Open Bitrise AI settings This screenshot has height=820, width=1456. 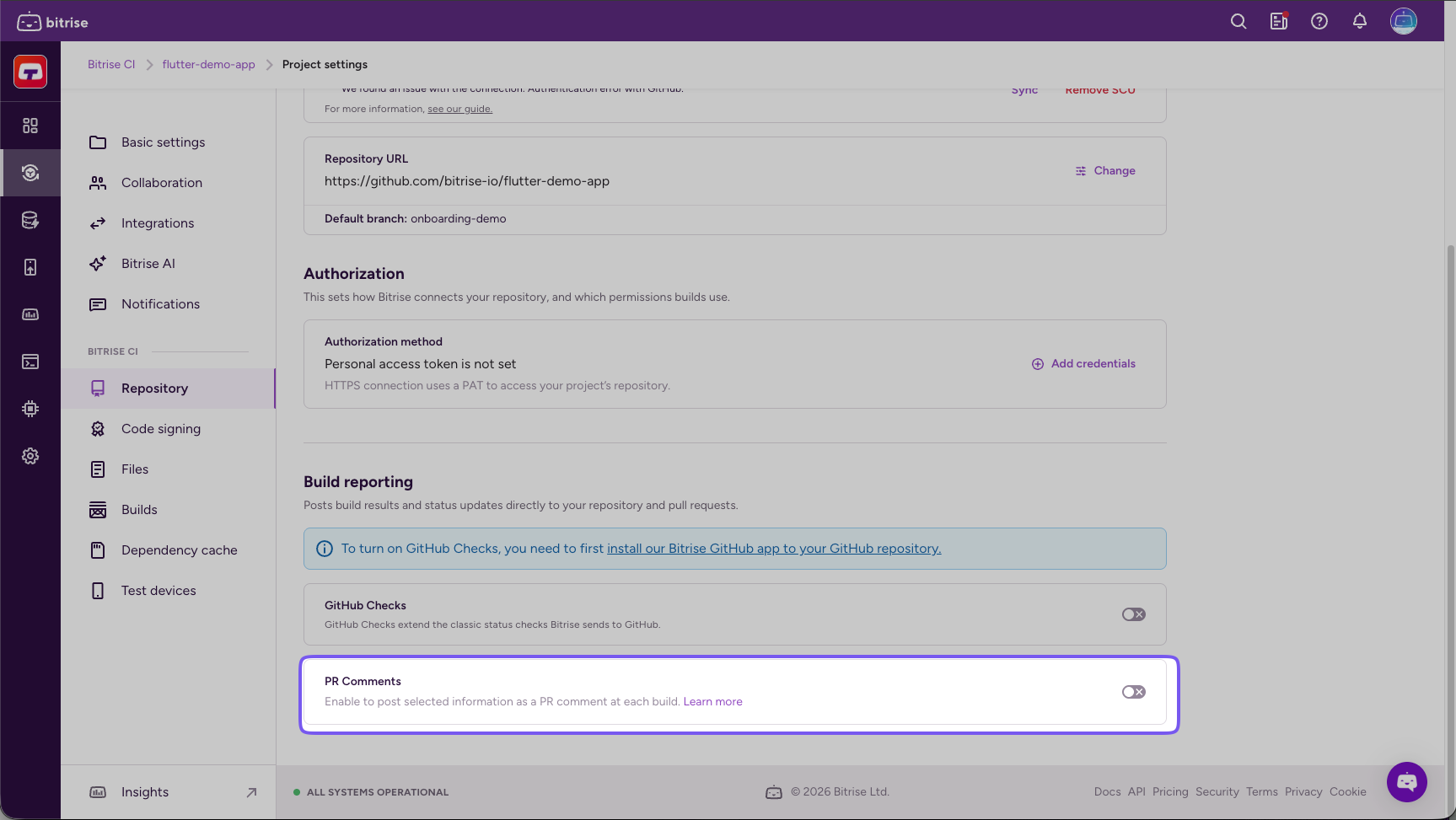[x=169, y=264]
